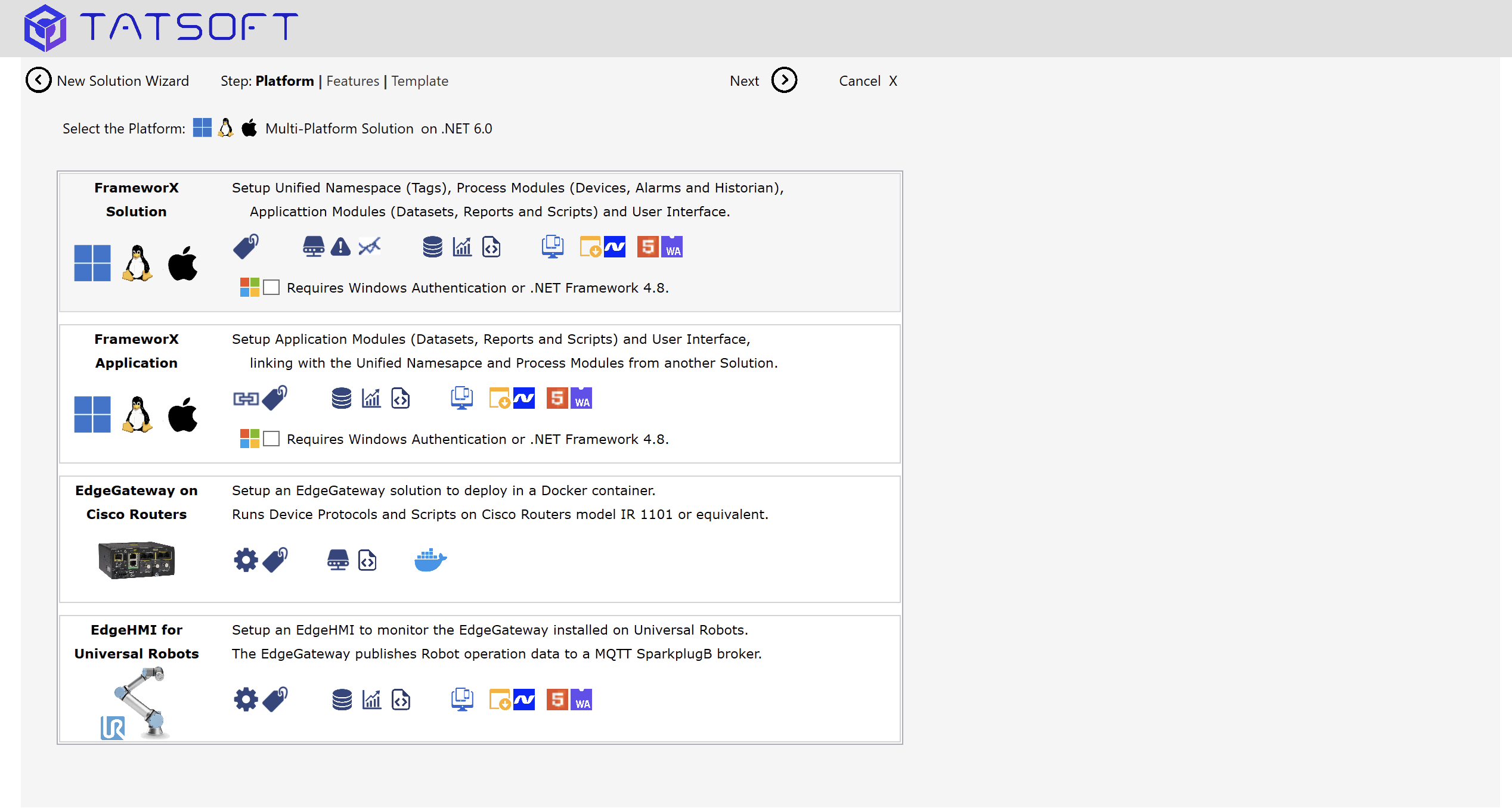Click the Devices icon in FrameworX Solution row
The height and width of the screenshot is (808, 1512).
pos(314,247)
